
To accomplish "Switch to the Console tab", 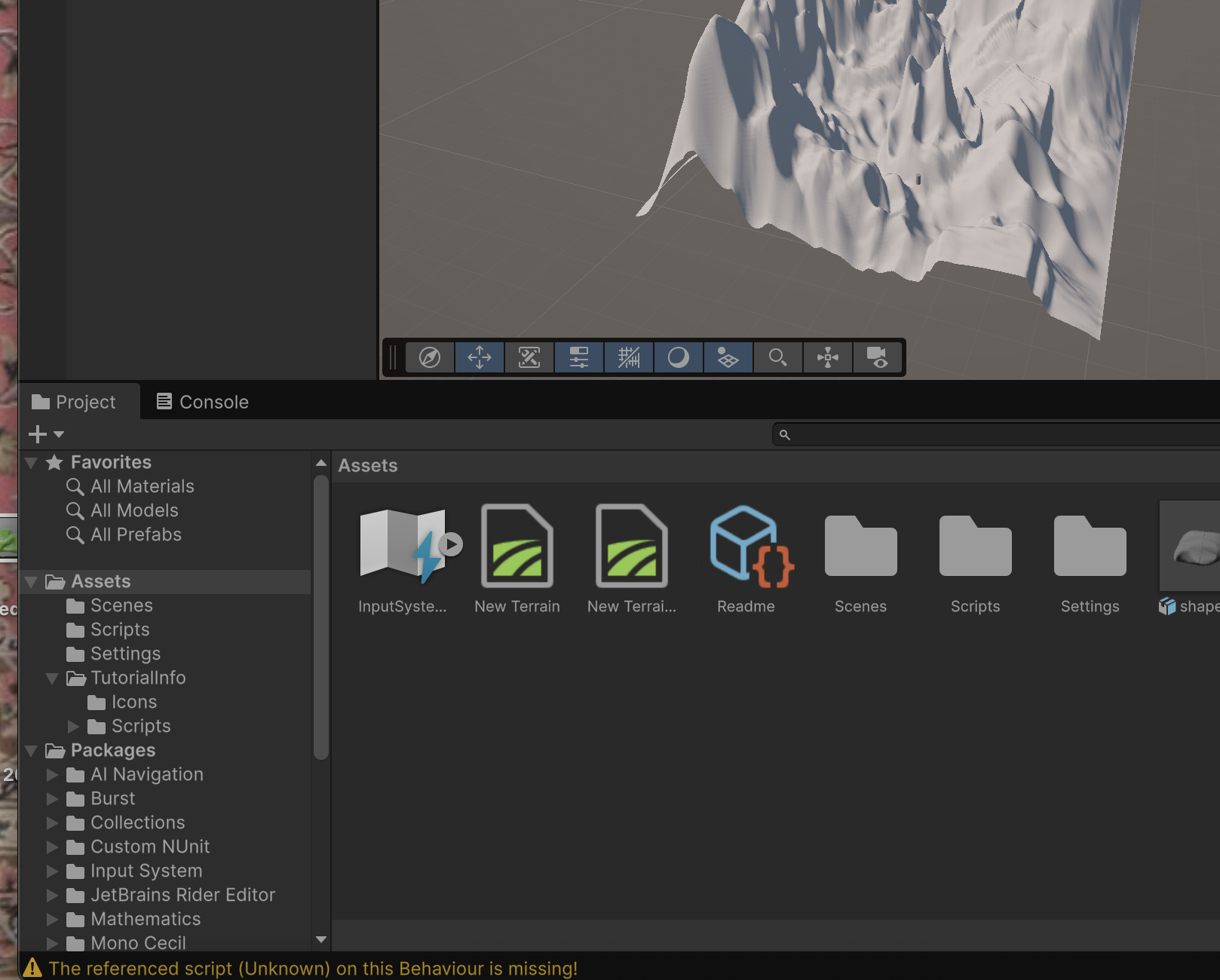I will [202, 402].
